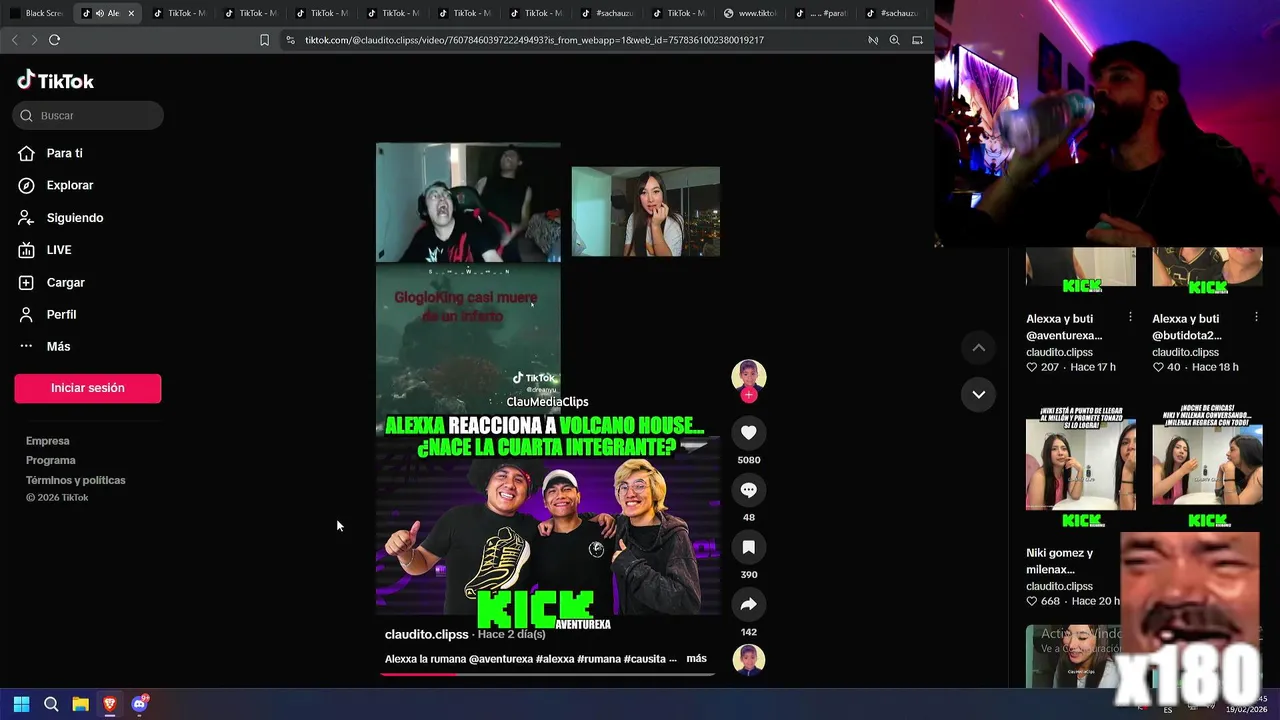
Task: Switch to the #parat tab
Action: coord(821,13)
